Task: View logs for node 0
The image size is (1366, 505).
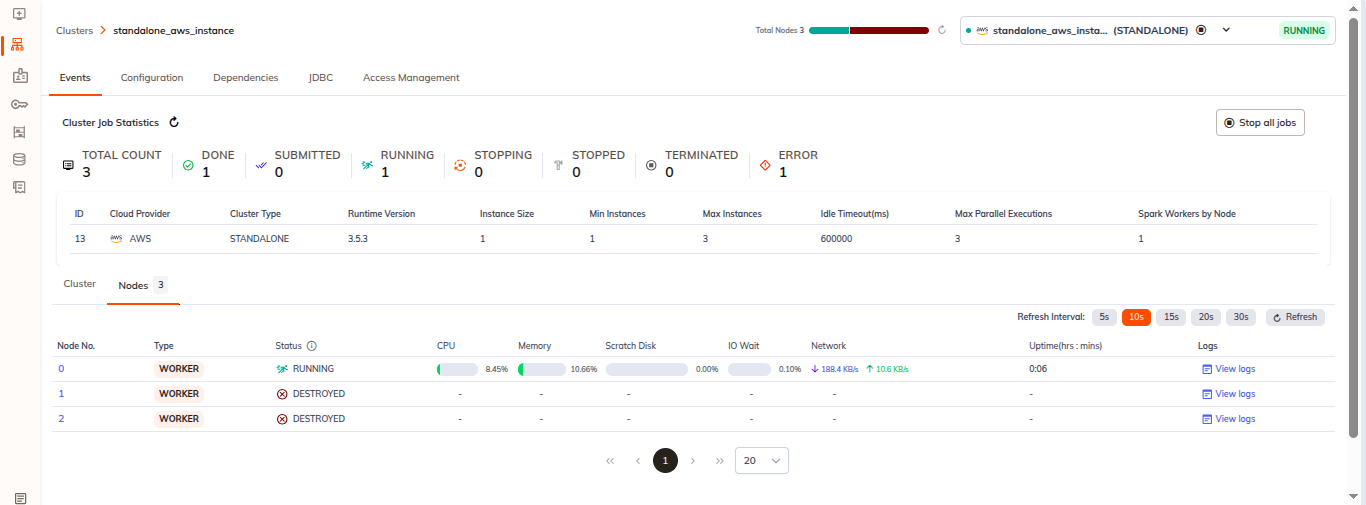Action: pos(1229,369)
